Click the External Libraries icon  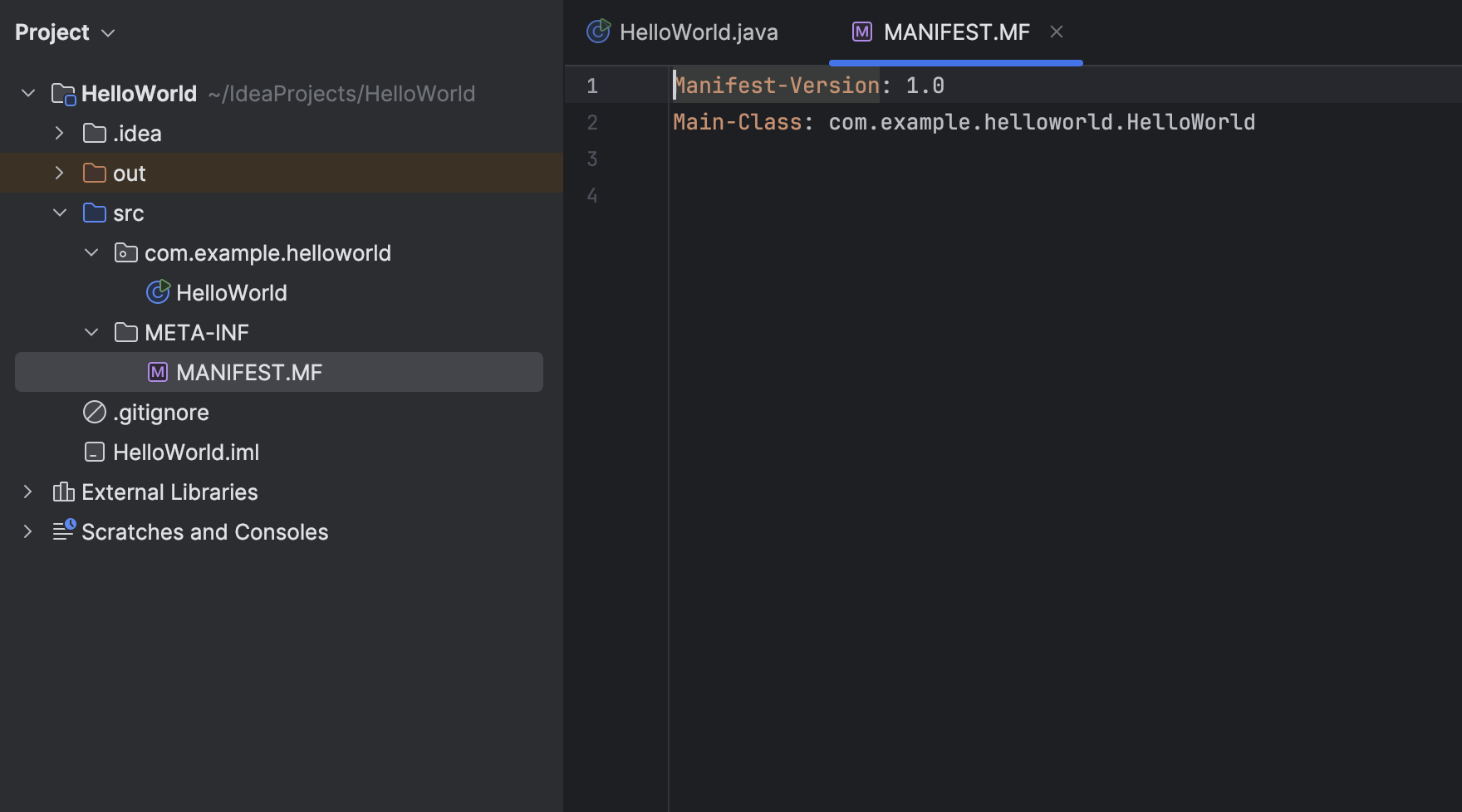pyautogui.click(x=63, y=492)
